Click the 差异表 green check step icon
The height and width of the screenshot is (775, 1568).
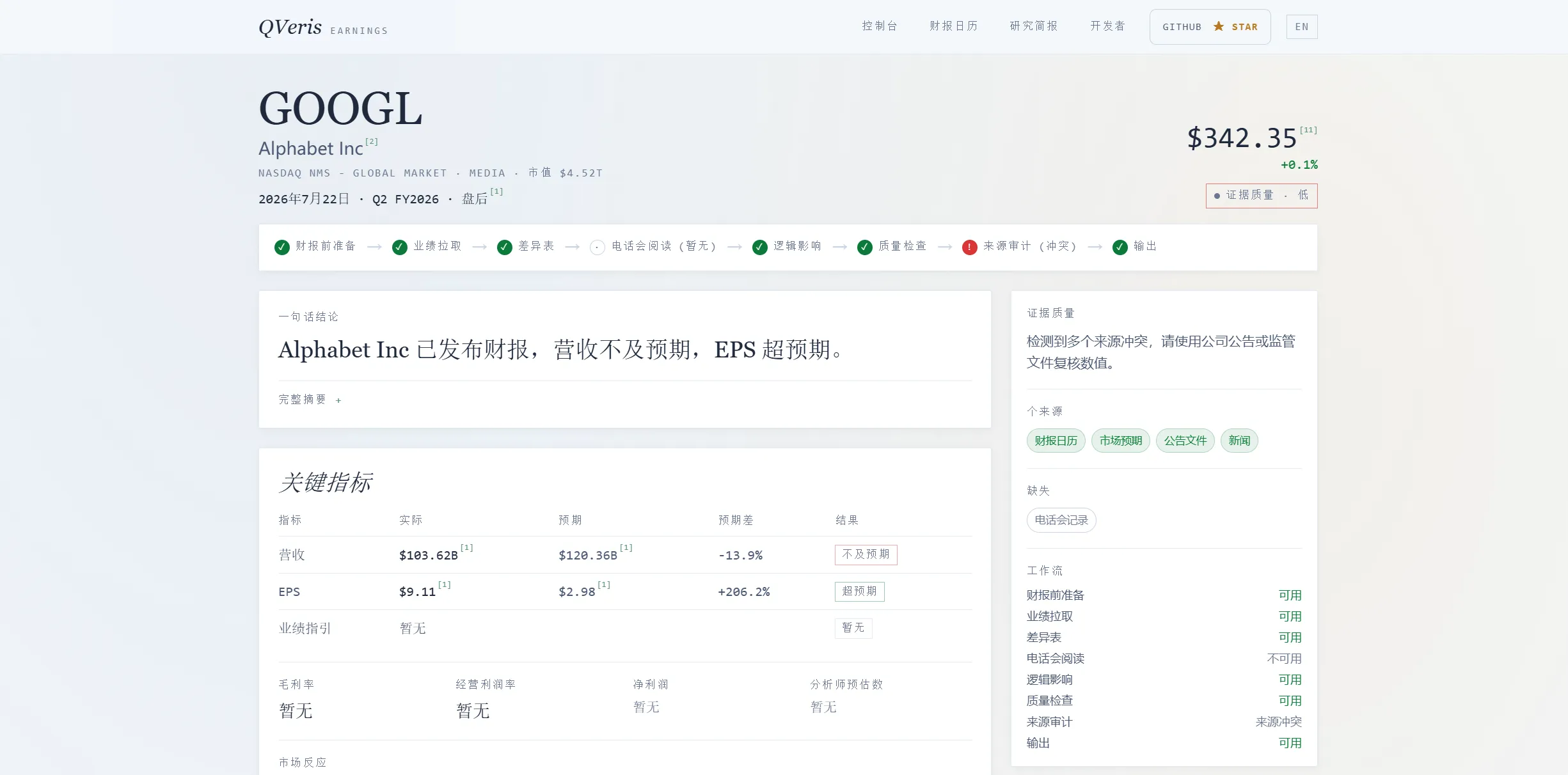coord(505,247)
